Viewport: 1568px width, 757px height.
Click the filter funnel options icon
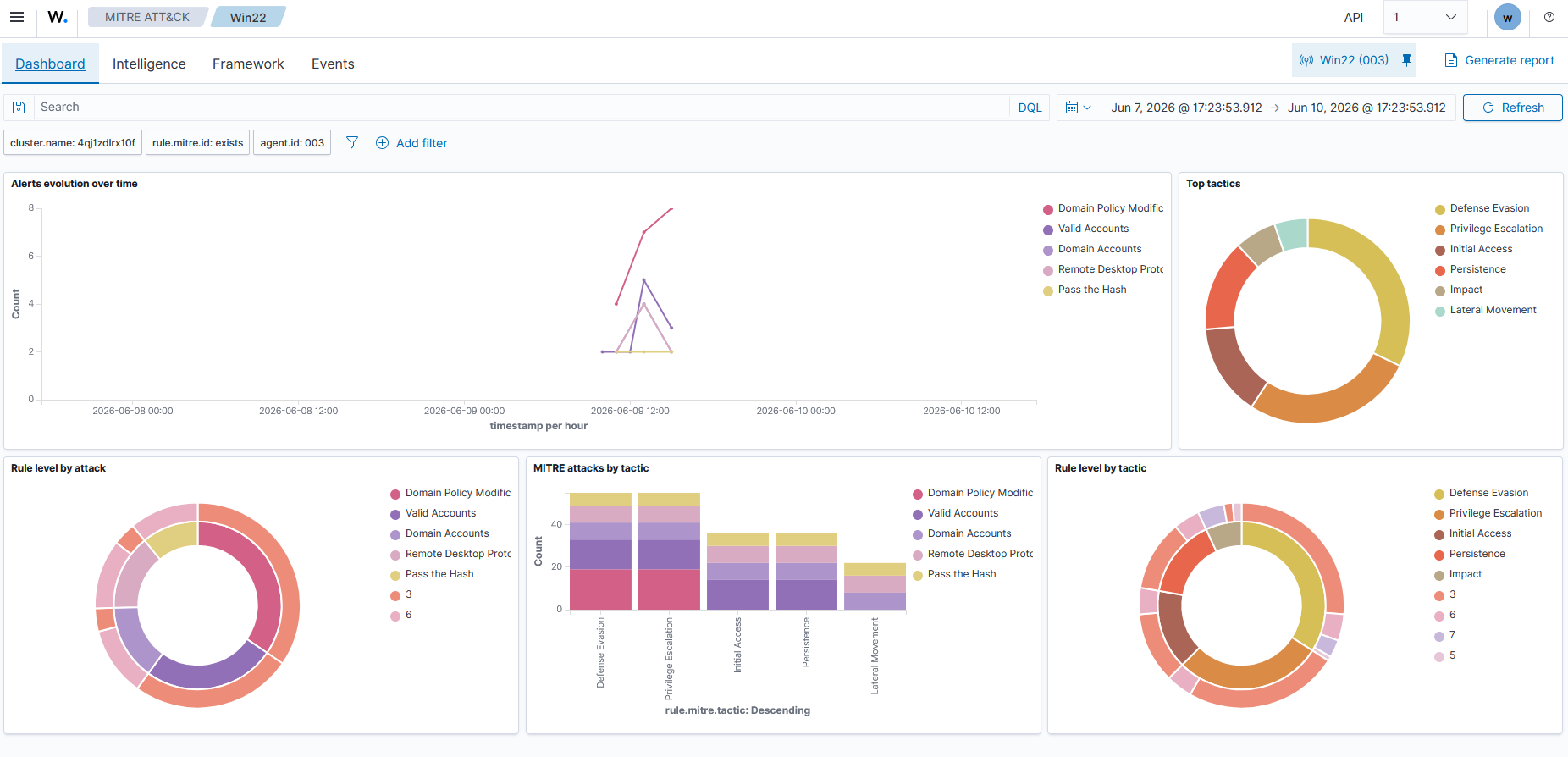coord(352,143)
